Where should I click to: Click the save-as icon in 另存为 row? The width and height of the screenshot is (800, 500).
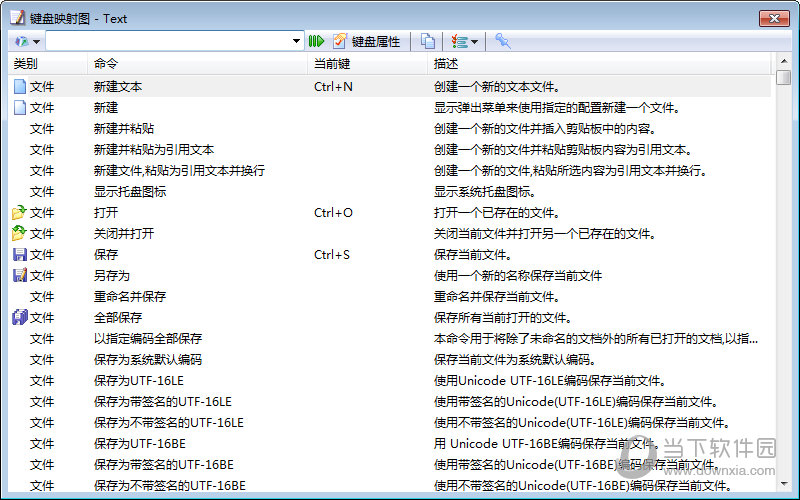[x=20, y=276]
